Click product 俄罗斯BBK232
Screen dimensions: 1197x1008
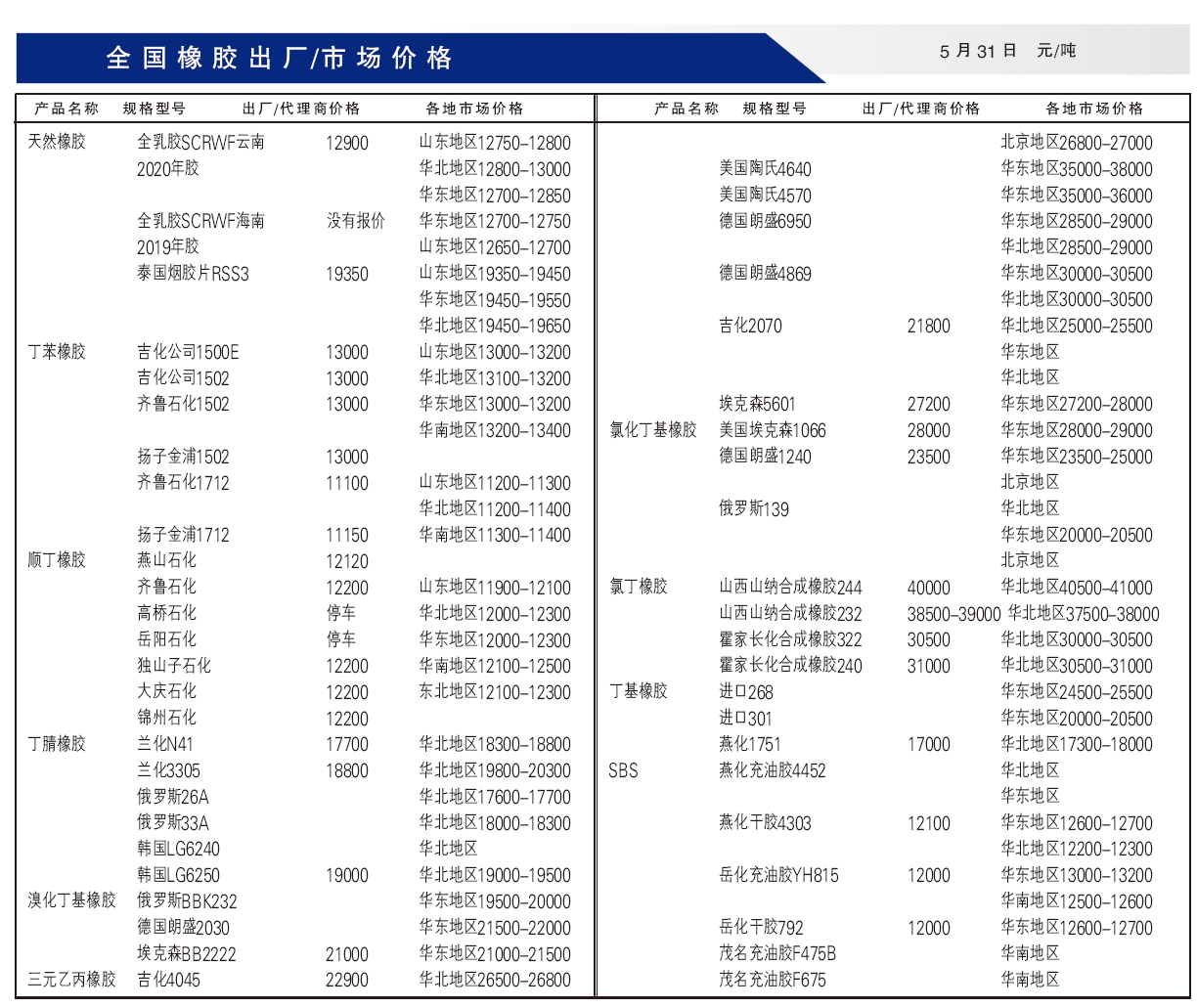coord(187,901)
